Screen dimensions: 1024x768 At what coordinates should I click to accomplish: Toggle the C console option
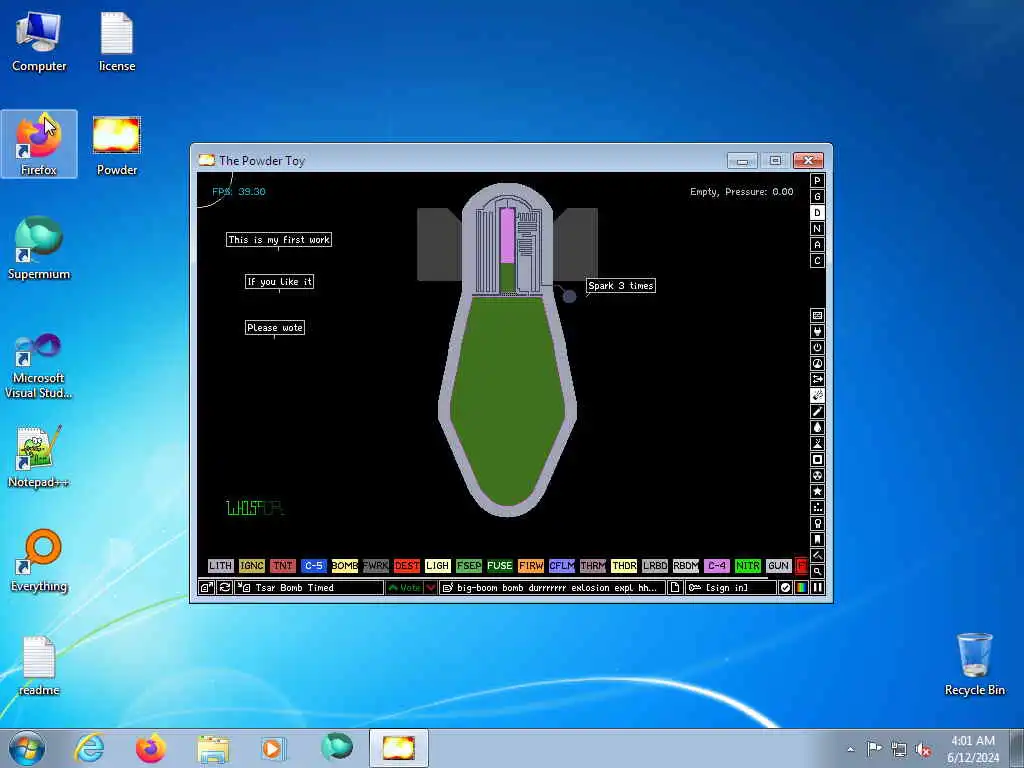pos(817,261)
